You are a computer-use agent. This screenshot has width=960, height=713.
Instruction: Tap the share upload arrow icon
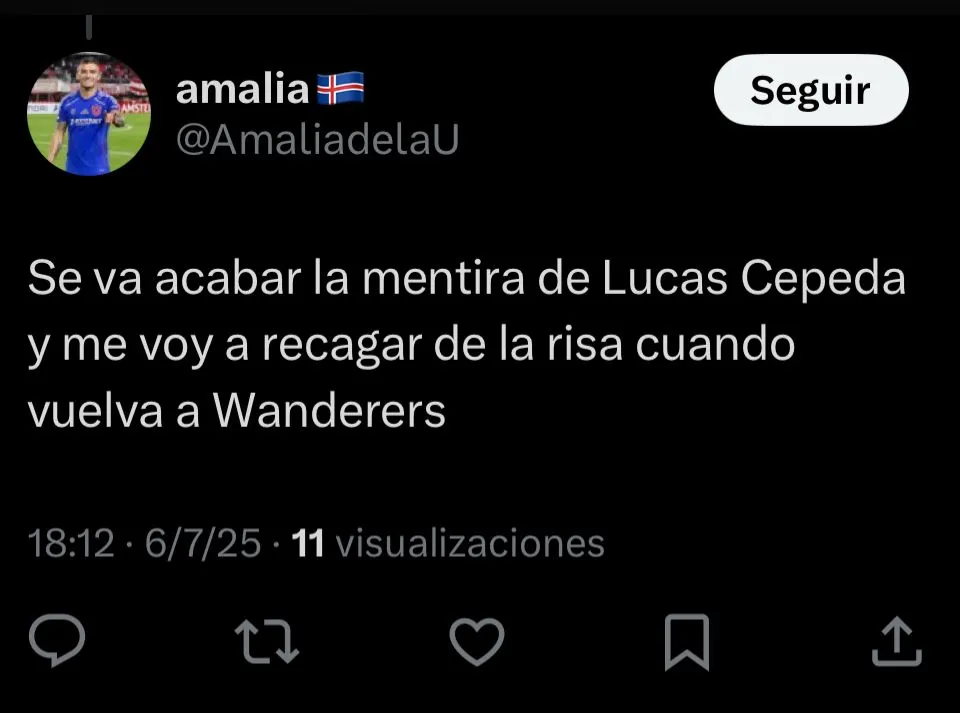(x=897, y=641)
